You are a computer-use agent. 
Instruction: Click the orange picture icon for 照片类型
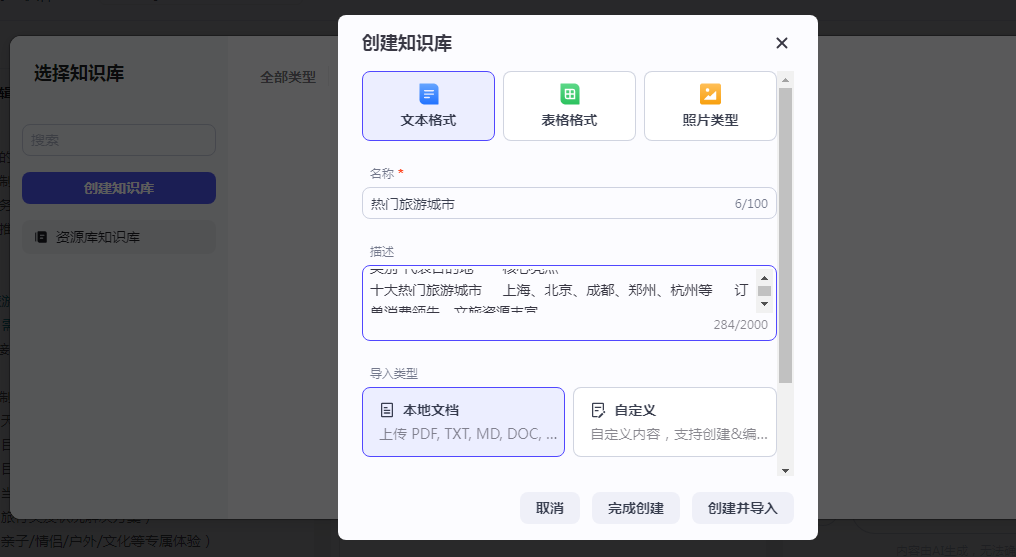710,94
